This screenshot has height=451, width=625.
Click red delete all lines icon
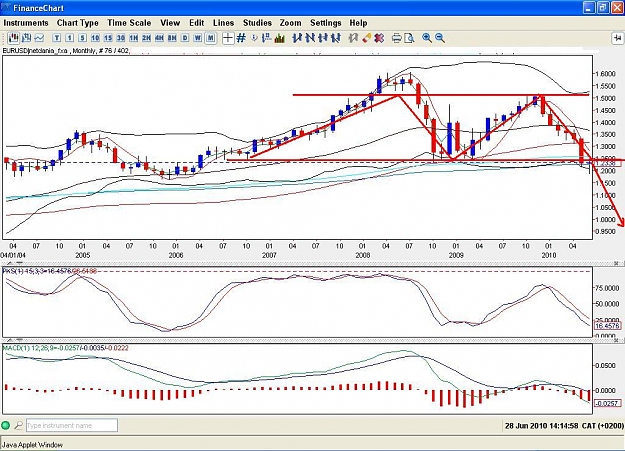click(379, 38)
